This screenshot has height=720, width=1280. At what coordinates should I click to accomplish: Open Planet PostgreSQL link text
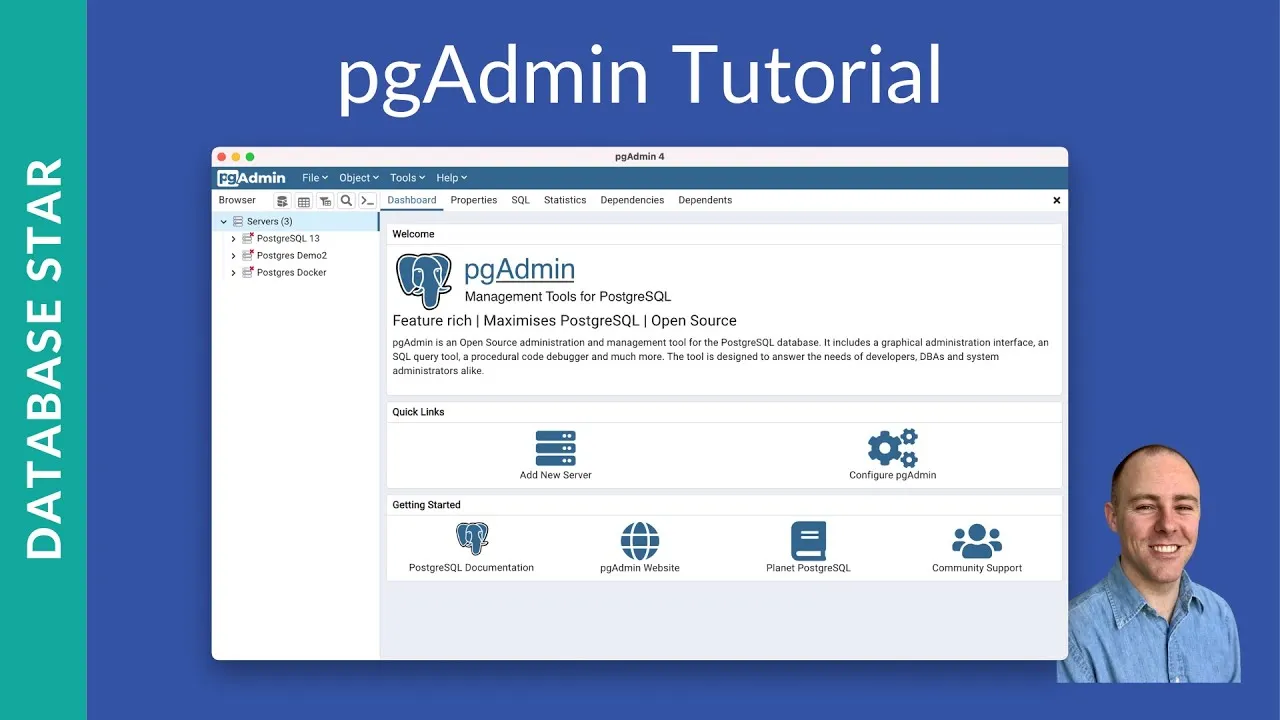pos(808,568)
